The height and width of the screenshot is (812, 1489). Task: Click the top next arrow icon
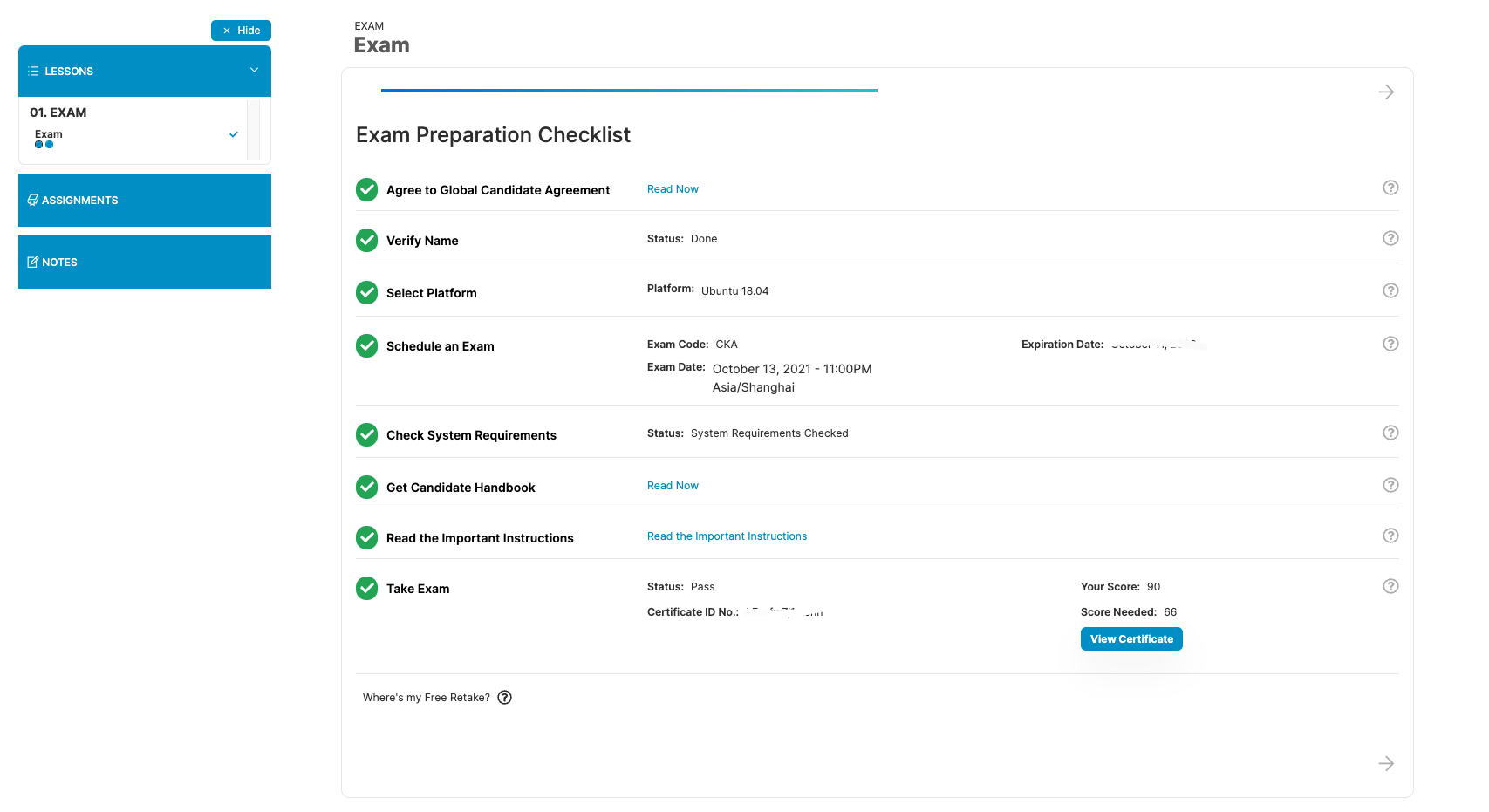tap(1386, 92)
